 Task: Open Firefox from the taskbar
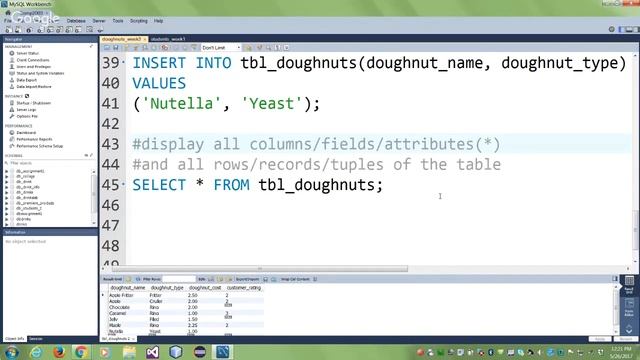click(x=59, y=352)
